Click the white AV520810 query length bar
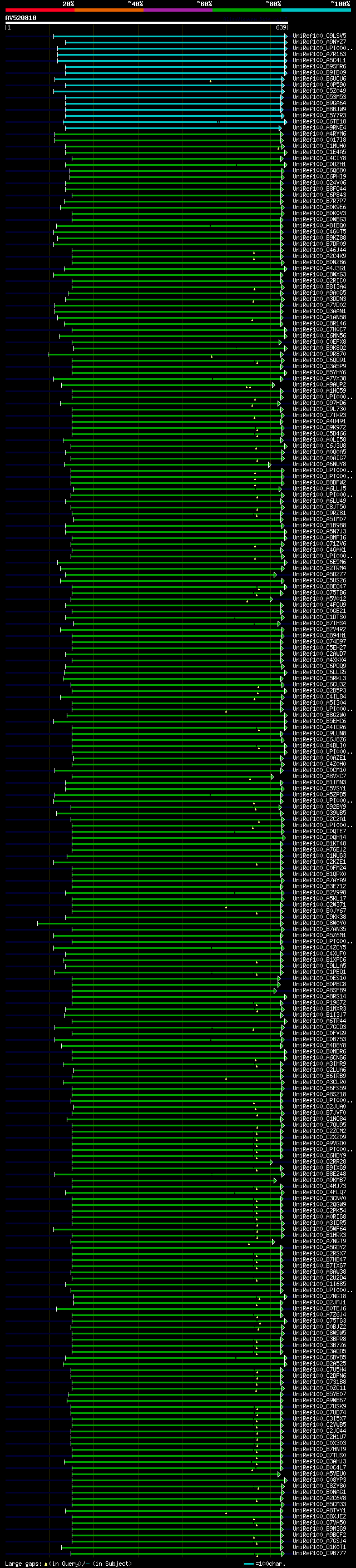Image resolution: width=356 pixels, height=1568 pixels. click(x=147, y=23)
